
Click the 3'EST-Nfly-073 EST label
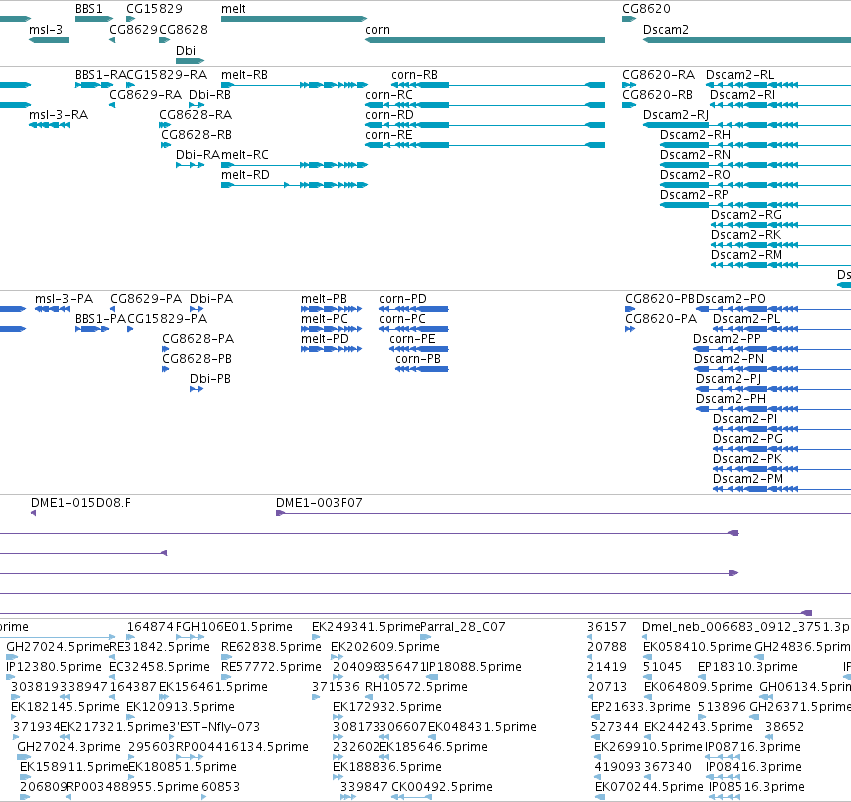(x=214, y=727)
